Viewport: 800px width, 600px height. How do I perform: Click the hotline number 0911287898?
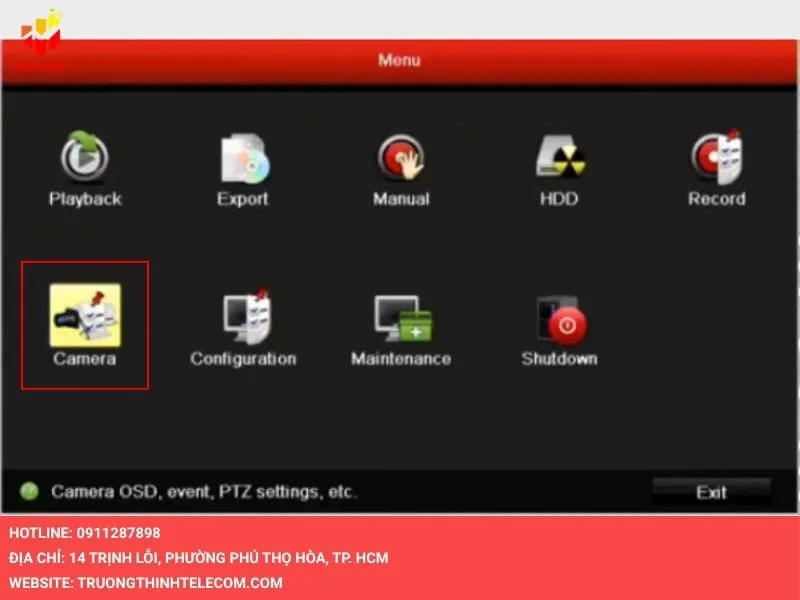[x=117, y=533]
